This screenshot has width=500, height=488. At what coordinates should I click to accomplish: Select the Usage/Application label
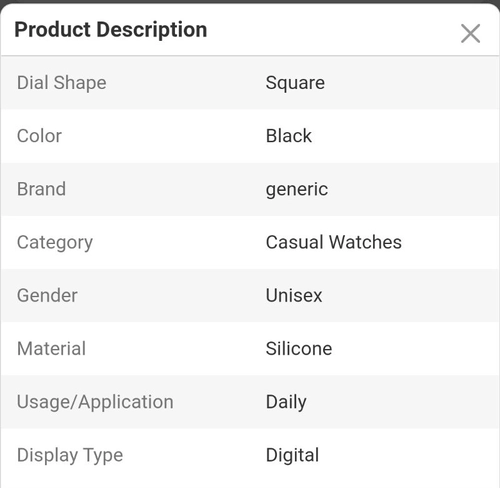pos(95,402)
